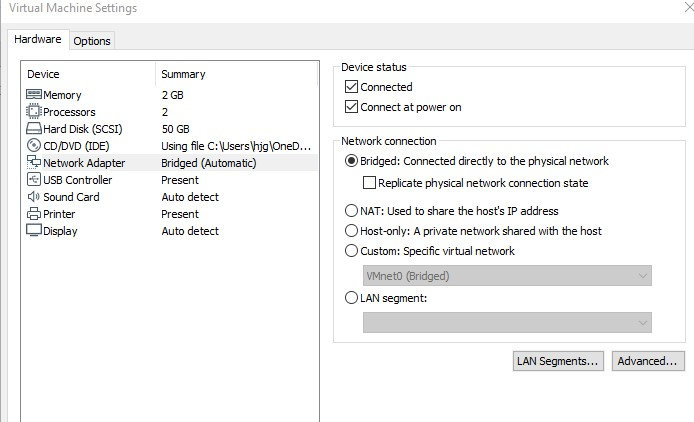Uncheck the Connected checkbox
The image size is (694, 422).
pos(351,88)
